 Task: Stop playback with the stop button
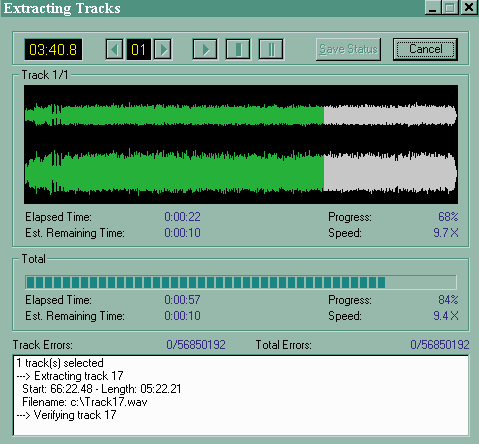[238, 49]
